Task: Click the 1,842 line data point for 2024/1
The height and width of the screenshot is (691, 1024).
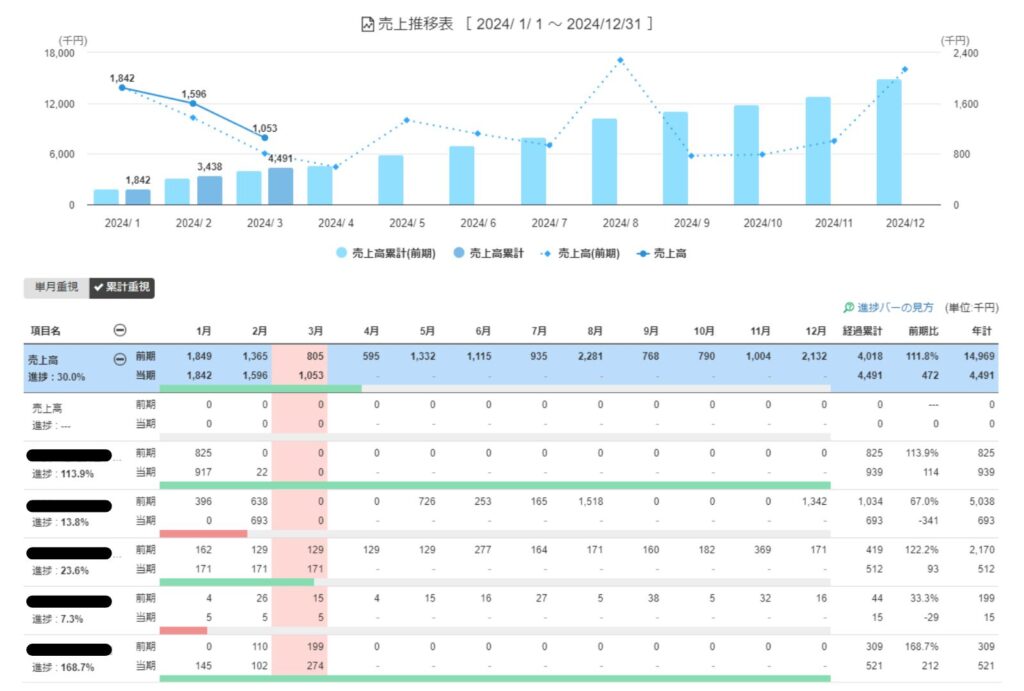Action: tap(122, 88)
